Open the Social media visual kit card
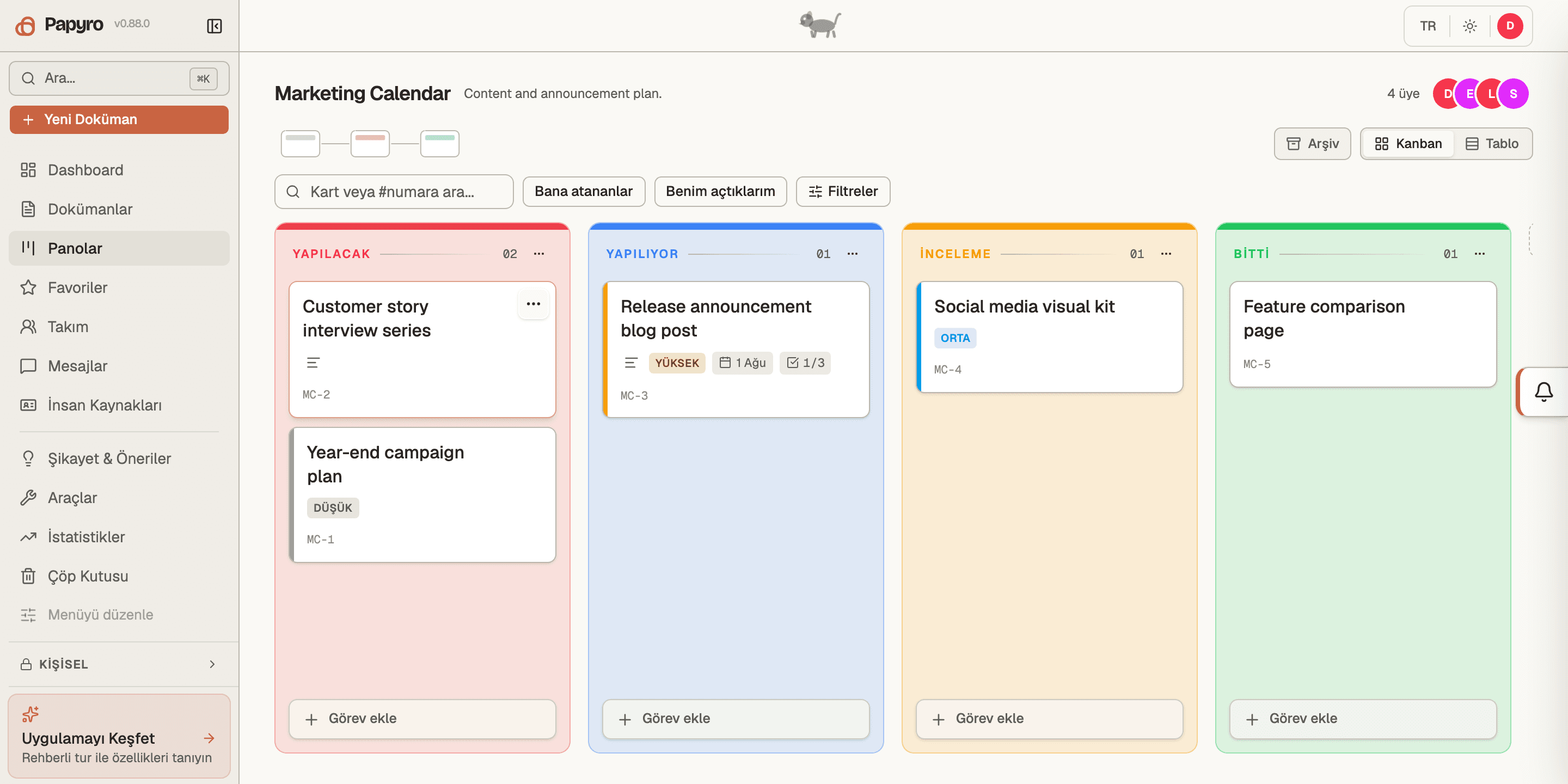 (x=1049, y=337)
